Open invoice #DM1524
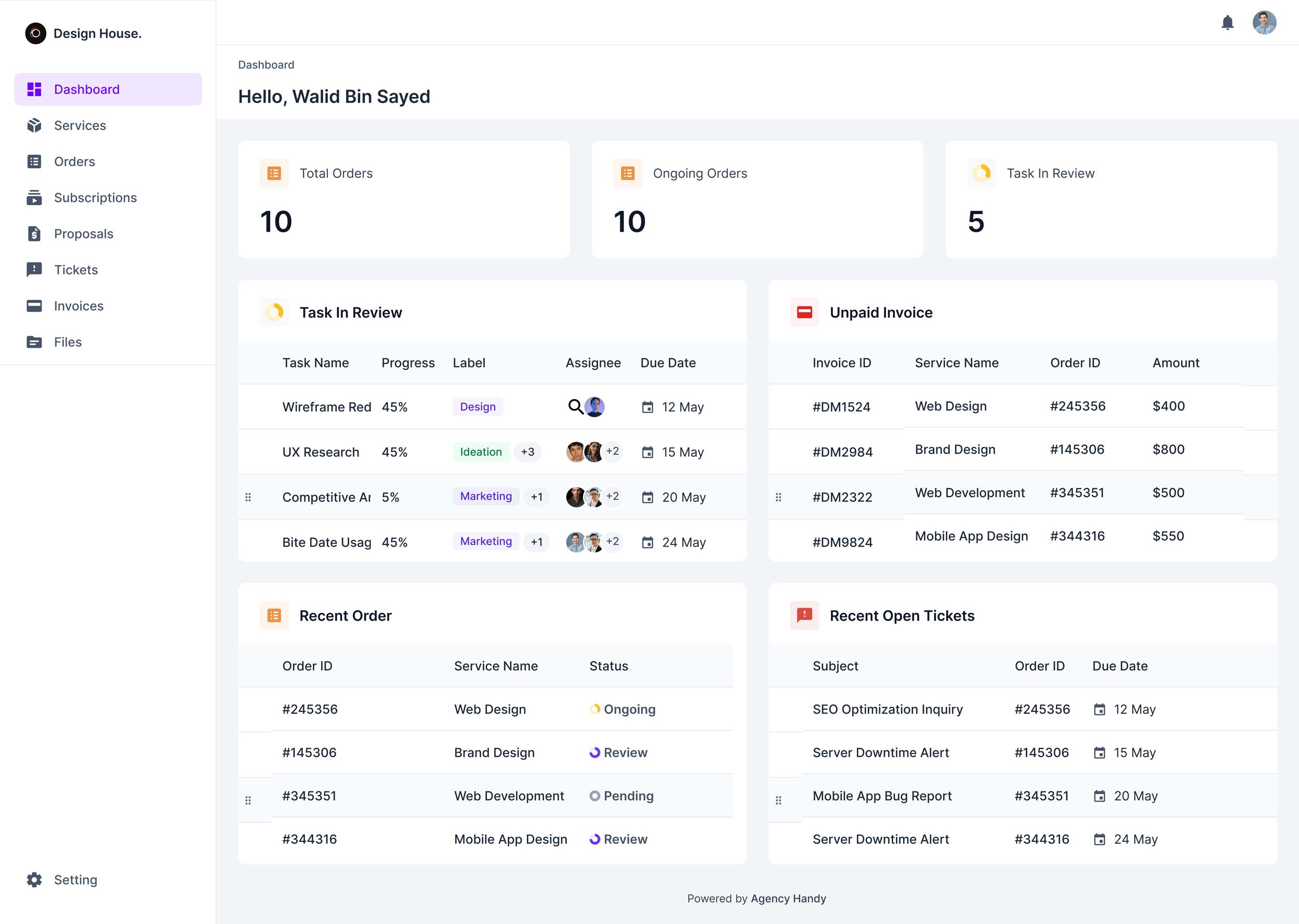The height and width of the screenshot is (924, 1299). (x=841, y=407)
